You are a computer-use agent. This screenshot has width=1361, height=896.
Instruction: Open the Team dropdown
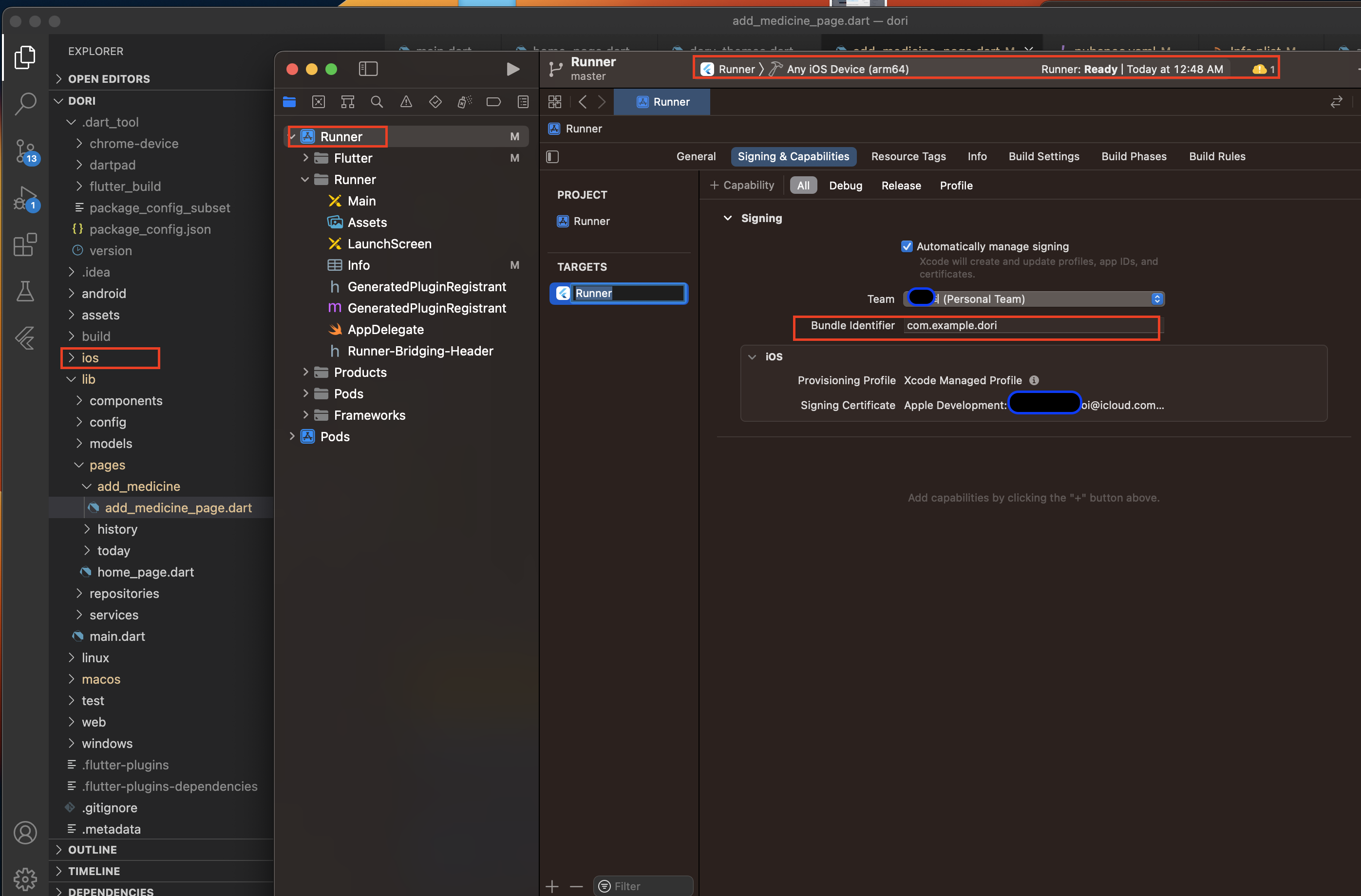[x=1033, y=299]
